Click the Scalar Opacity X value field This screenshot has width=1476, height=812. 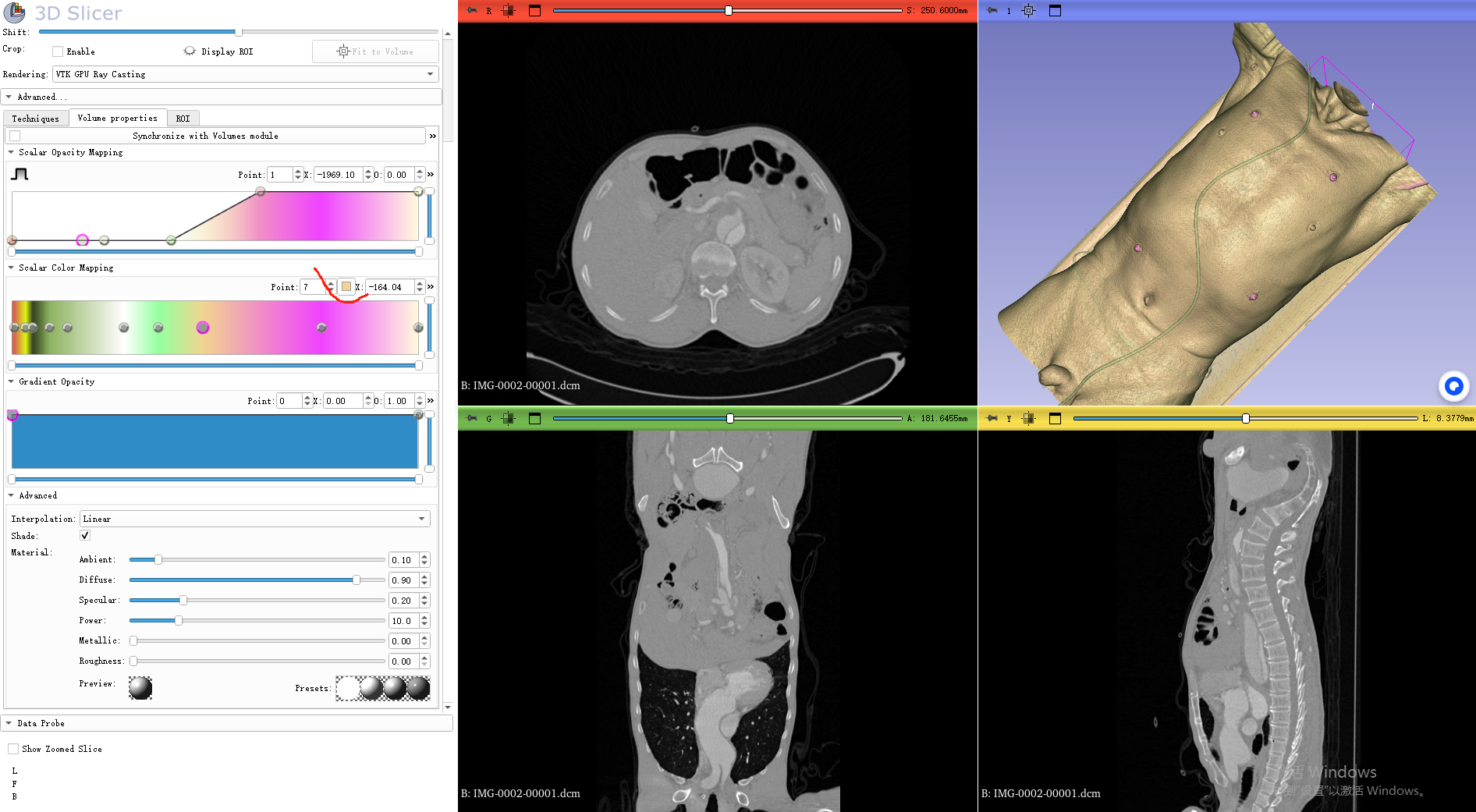(339, 175)
